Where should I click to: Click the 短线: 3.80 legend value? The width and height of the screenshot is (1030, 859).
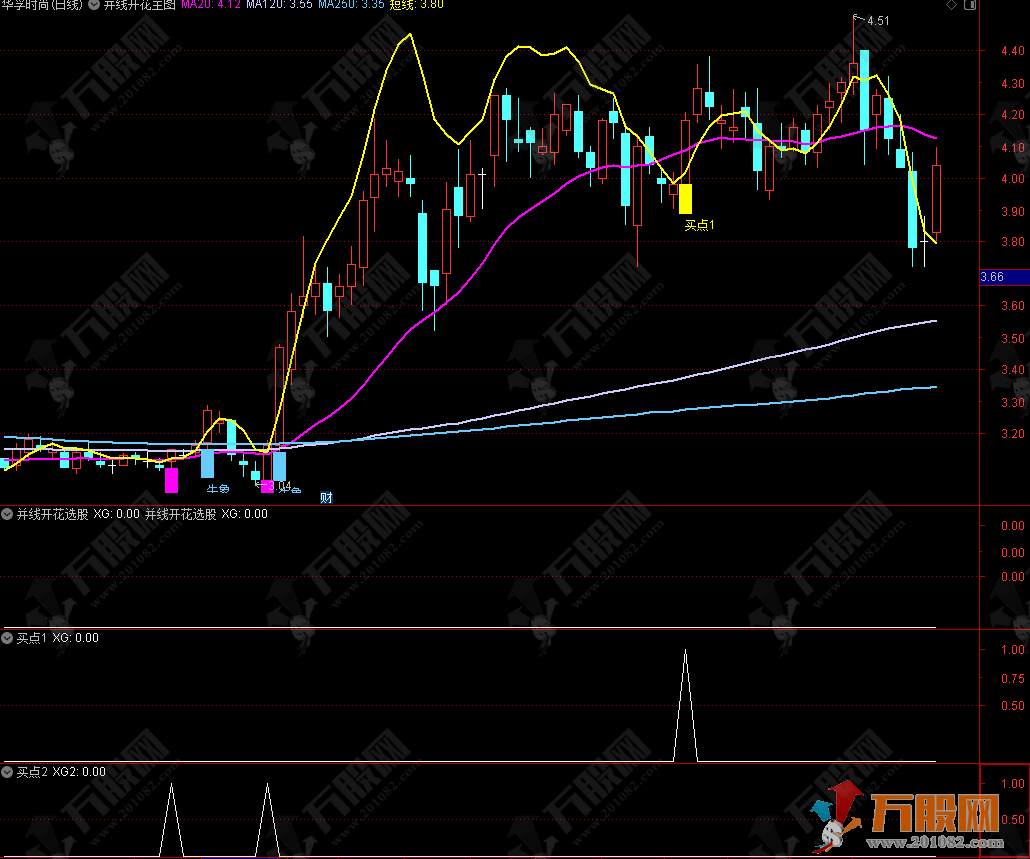(416, 5)
